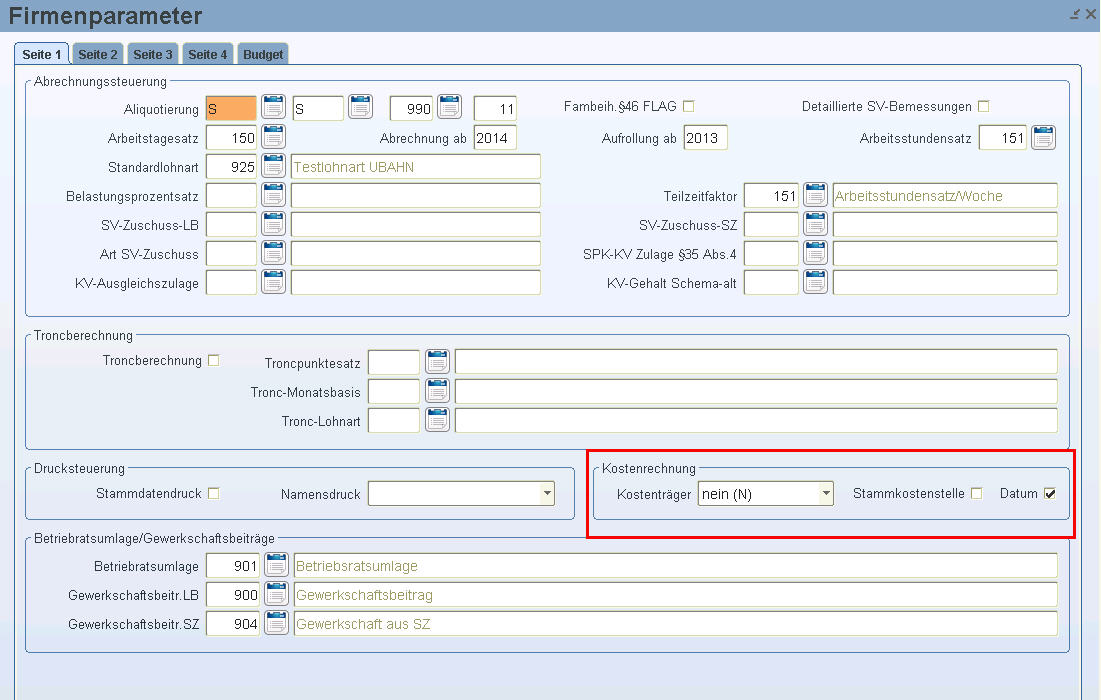Image resolution: width=1101 pixels, height=700 pixels.
Task: Select the Gewerkschaftsbeitrag description text
Action: [x=364, y=595]
